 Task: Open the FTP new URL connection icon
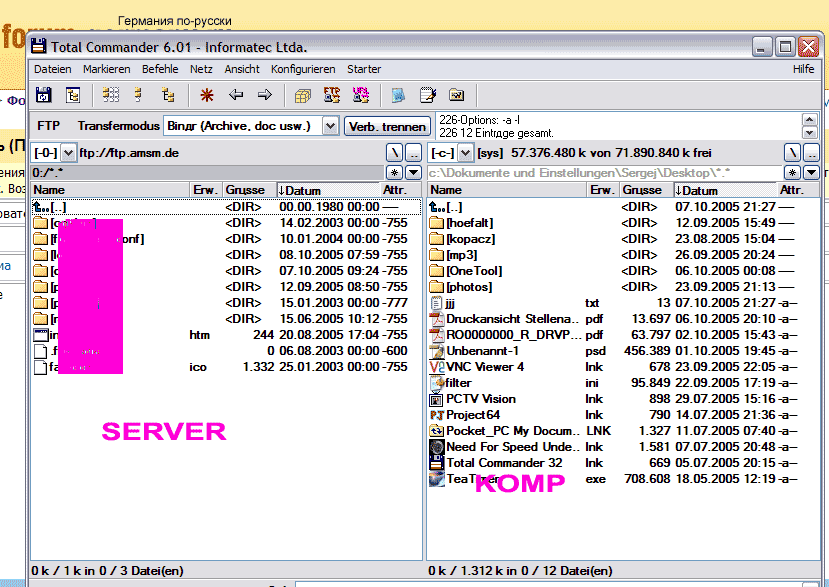[x=361, y=95]
